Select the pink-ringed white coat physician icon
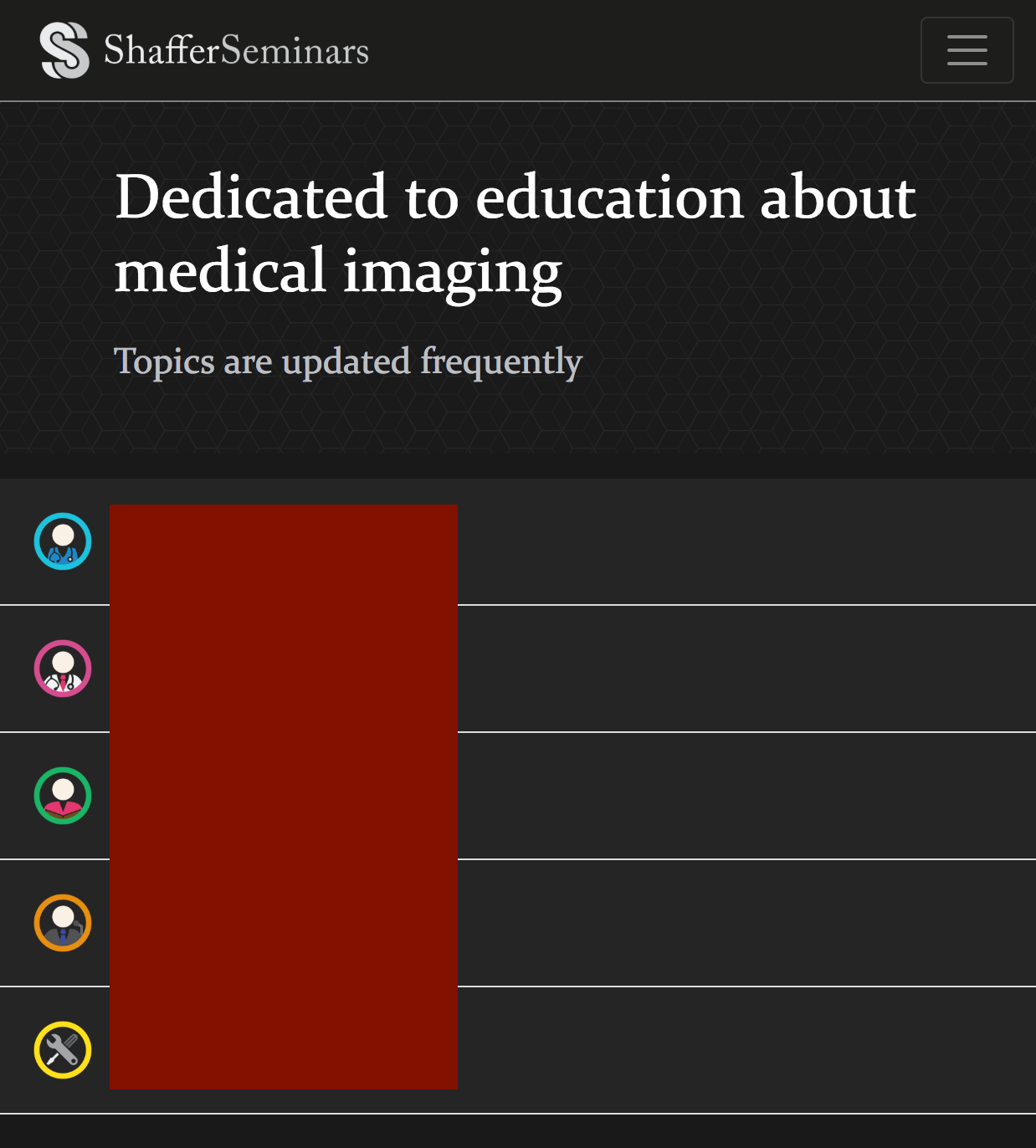 click(x=63, y=669)
